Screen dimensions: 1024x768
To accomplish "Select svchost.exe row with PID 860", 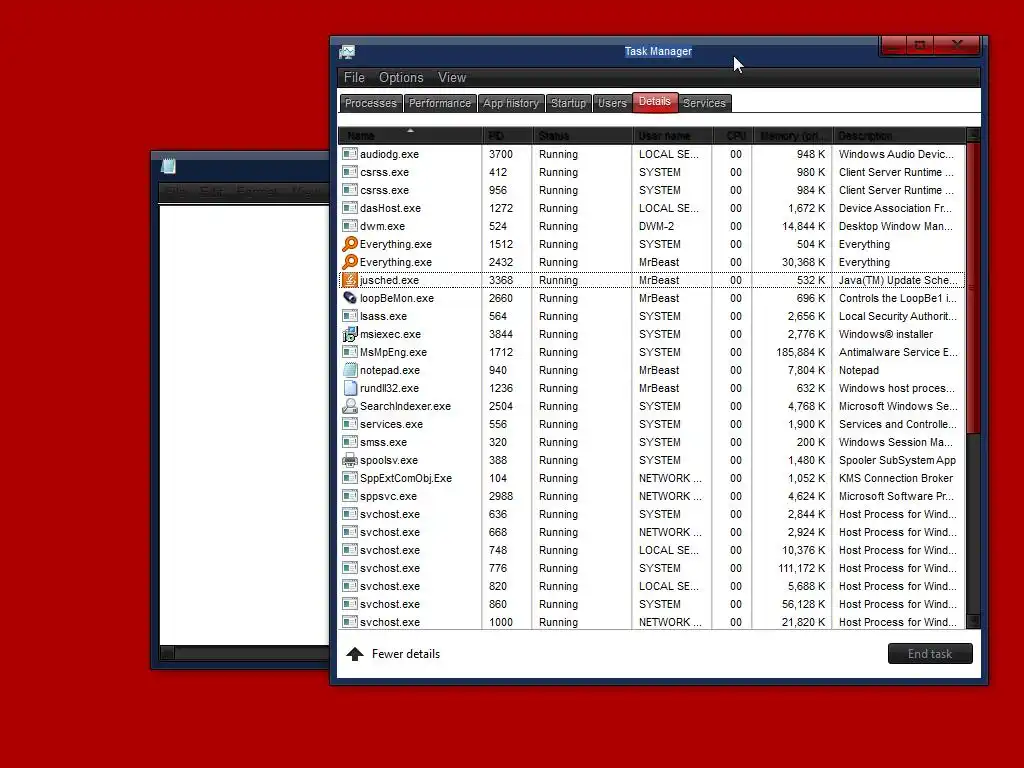I will 652,604.
